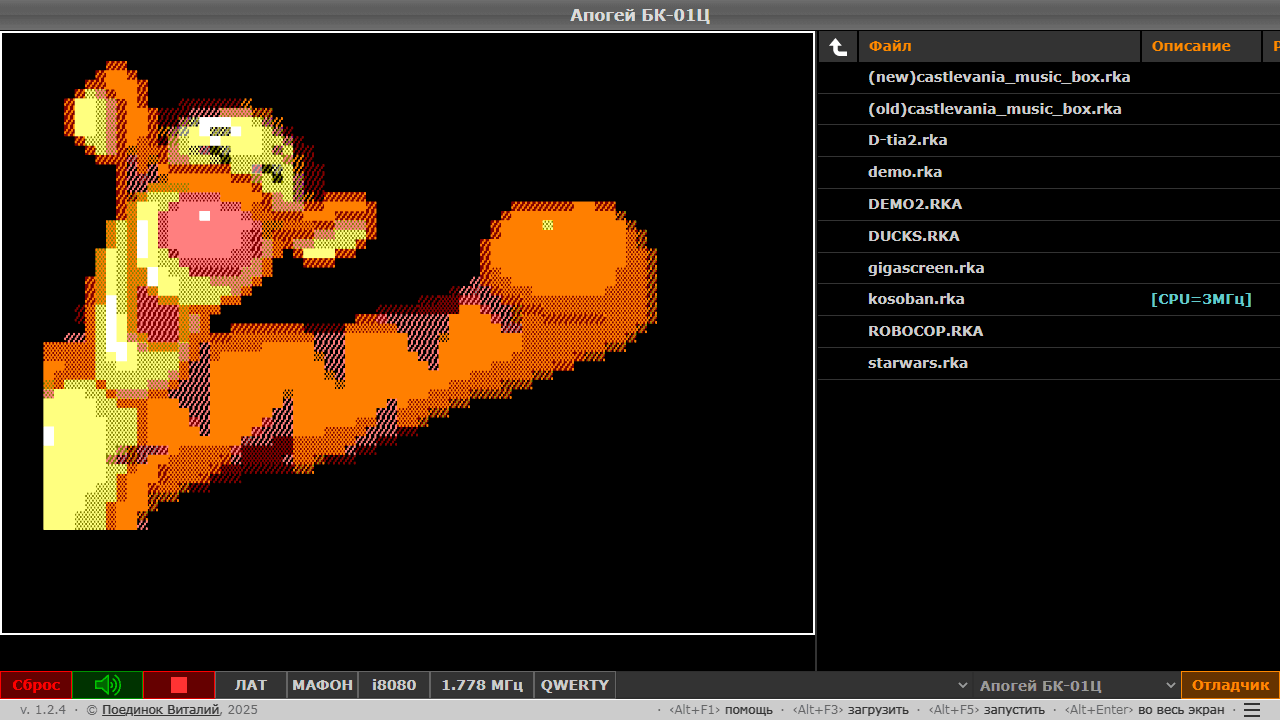Click the запустить run link

(x=1014, y=710)
